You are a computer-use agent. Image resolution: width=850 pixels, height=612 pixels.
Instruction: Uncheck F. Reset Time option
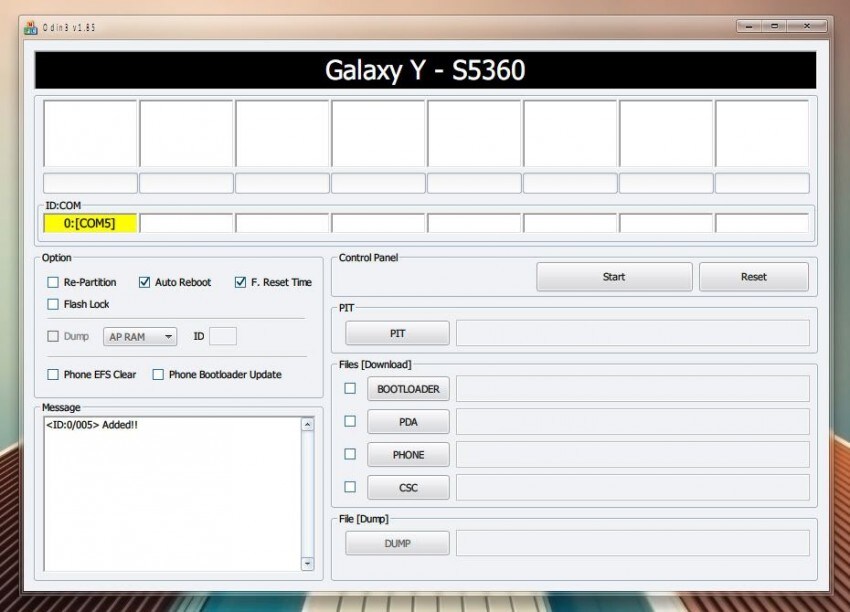tap(240, 282)
